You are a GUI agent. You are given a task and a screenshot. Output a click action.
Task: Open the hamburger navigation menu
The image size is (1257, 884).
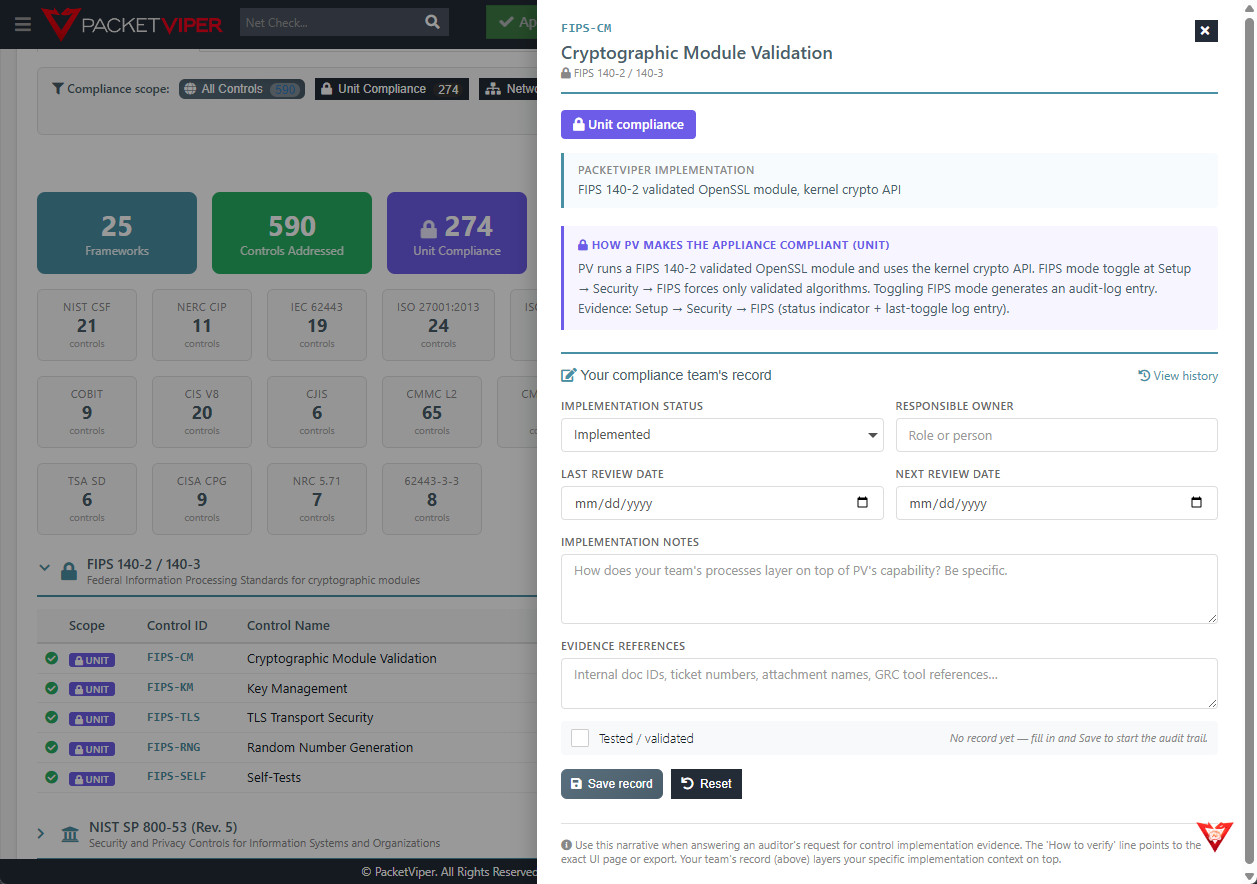coord(22,24)
